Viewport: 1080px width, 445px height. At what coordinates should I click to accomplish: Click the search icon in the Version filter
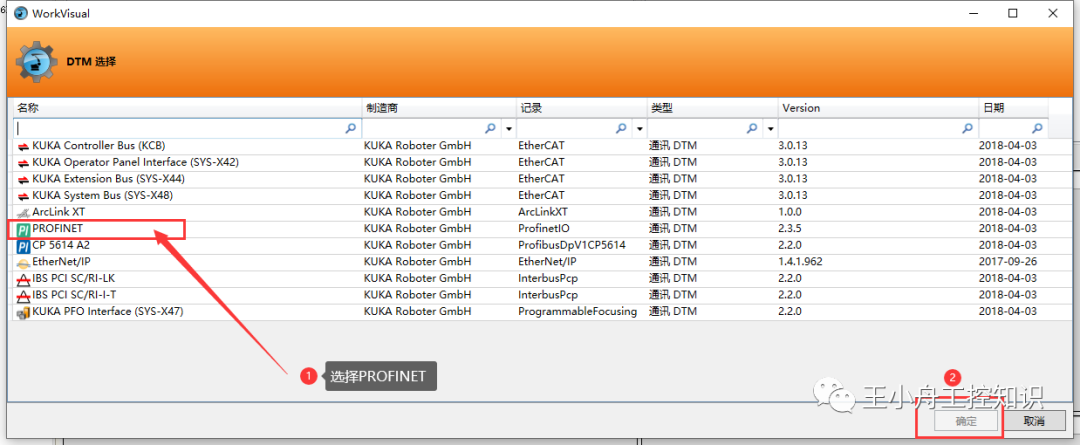pyautogui.click(x=968, y=128)
